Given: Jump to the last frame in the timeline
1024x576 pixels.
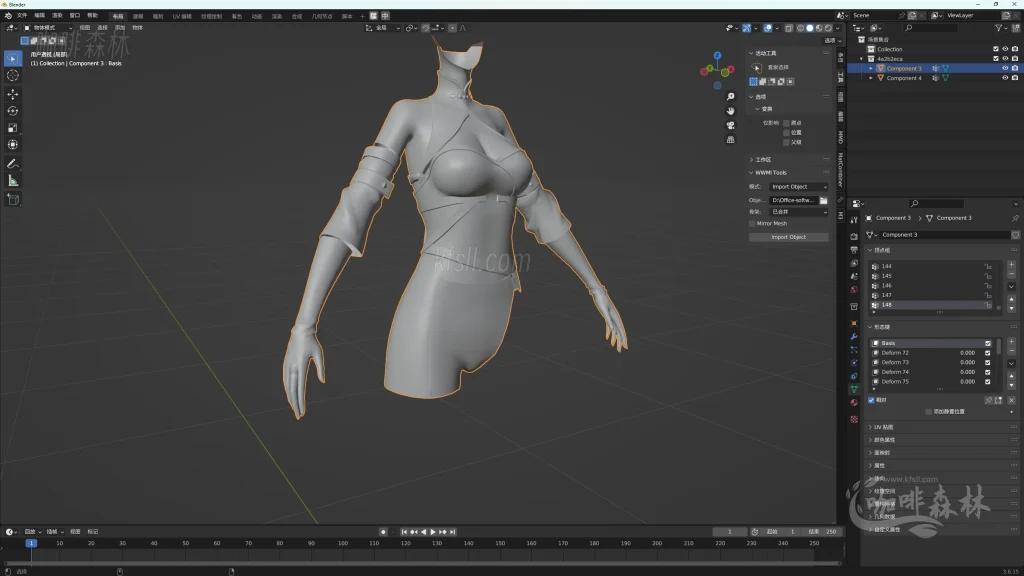Looking at the screenshot, I should click(453, 532).
